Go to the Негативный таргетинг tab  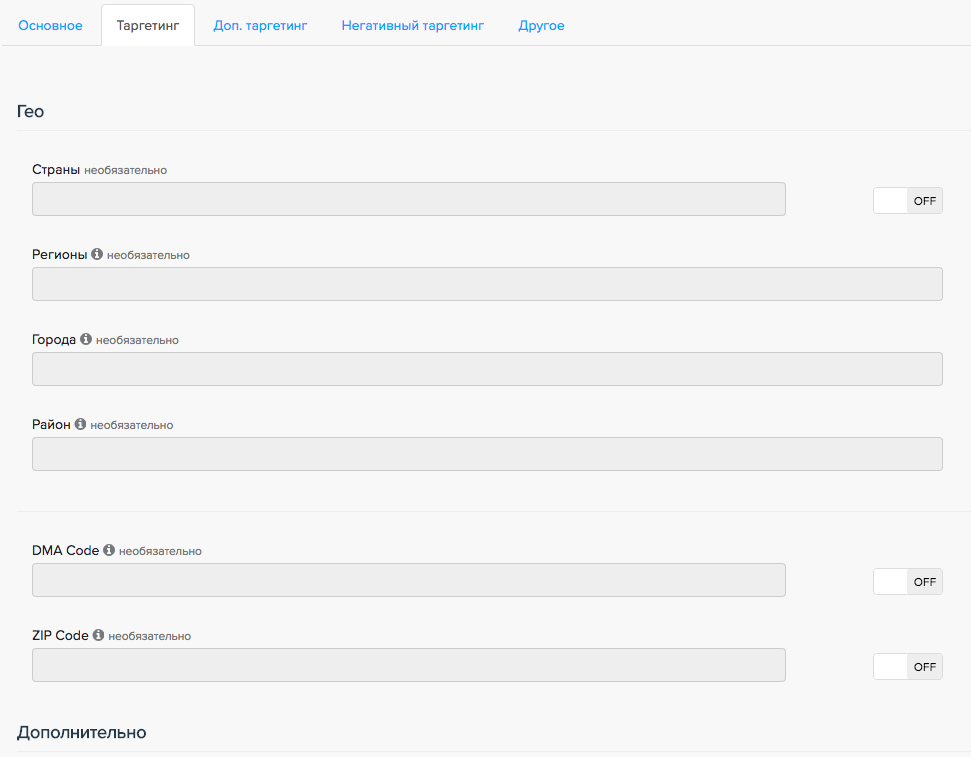[413, 26]
